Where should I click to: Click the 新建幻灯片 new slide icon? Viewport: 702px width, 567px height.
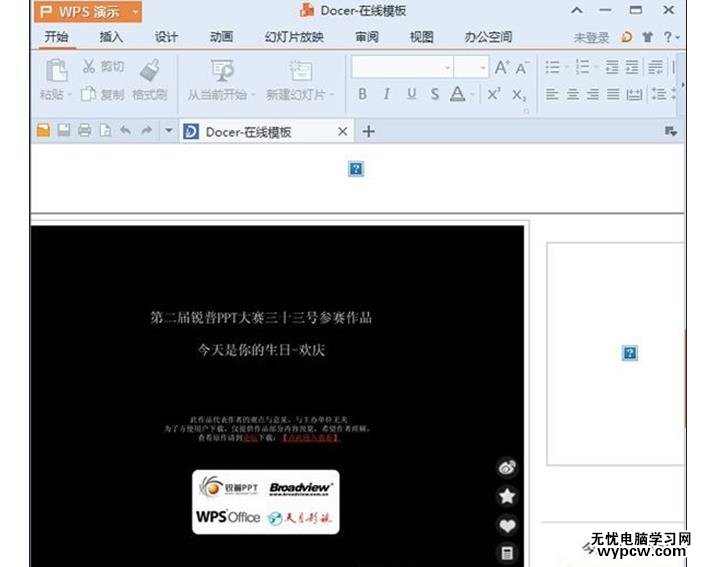tap(300, 71)
